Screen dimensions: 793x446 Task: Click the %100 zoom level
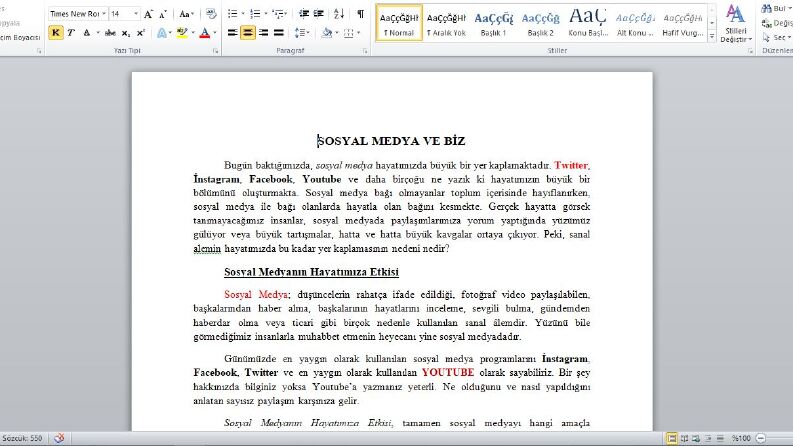[741, 438]
